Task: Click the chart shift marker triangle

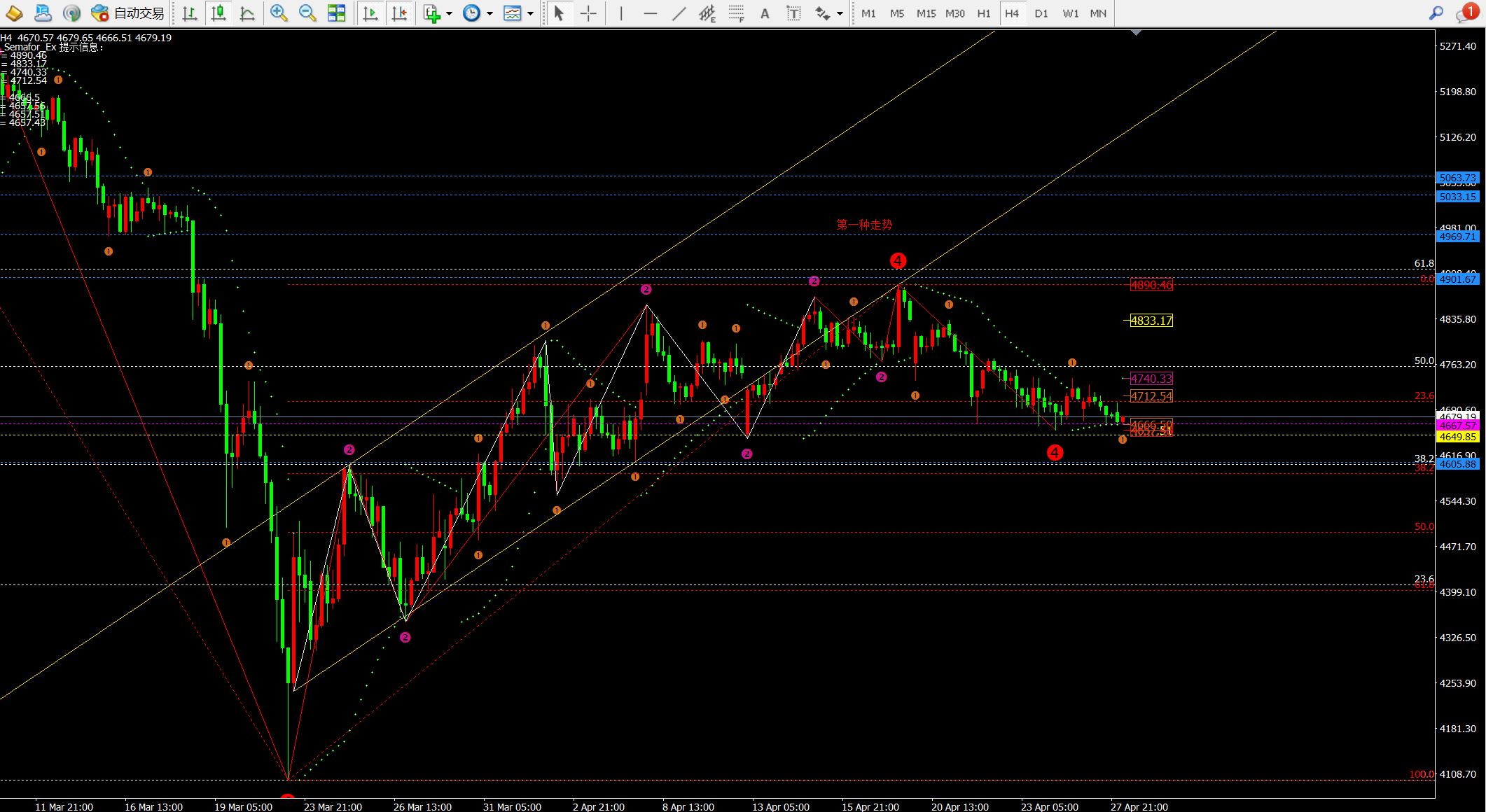Action: point(1136,33)
